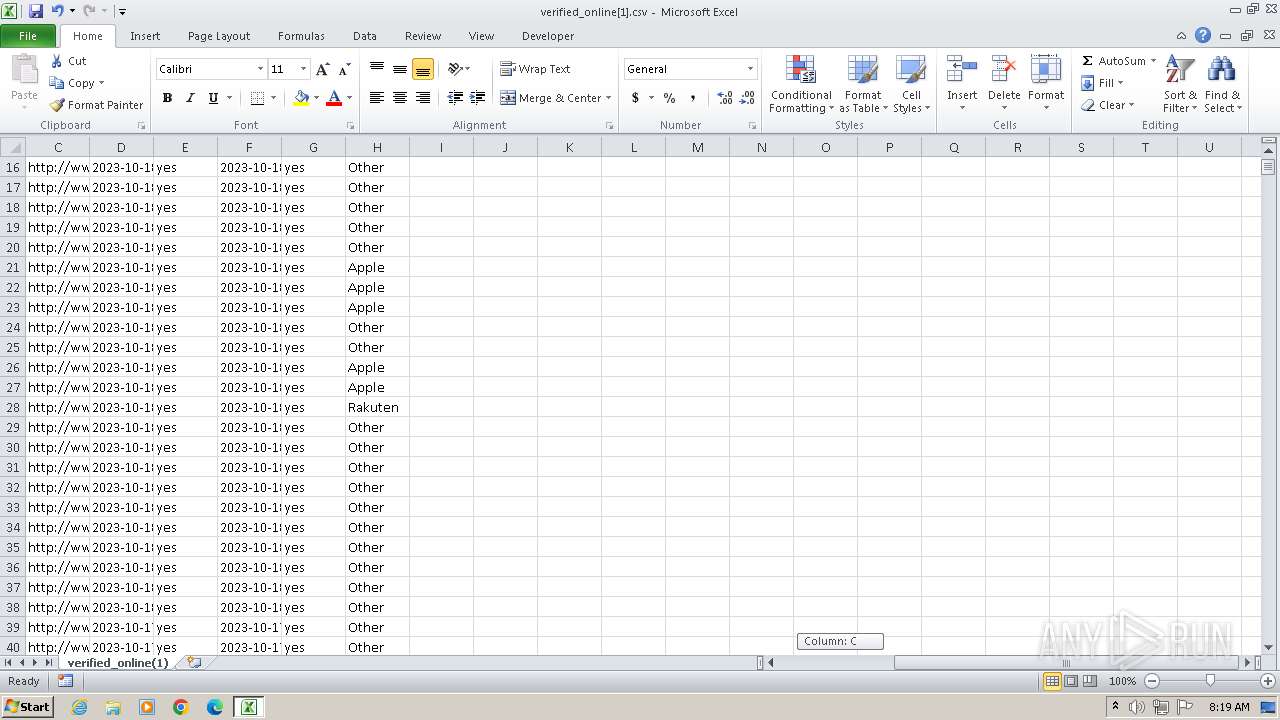The height and width of the screenshot is (720, 1280).
Task: Click the Windows Start button
Action: coord(28,707)
